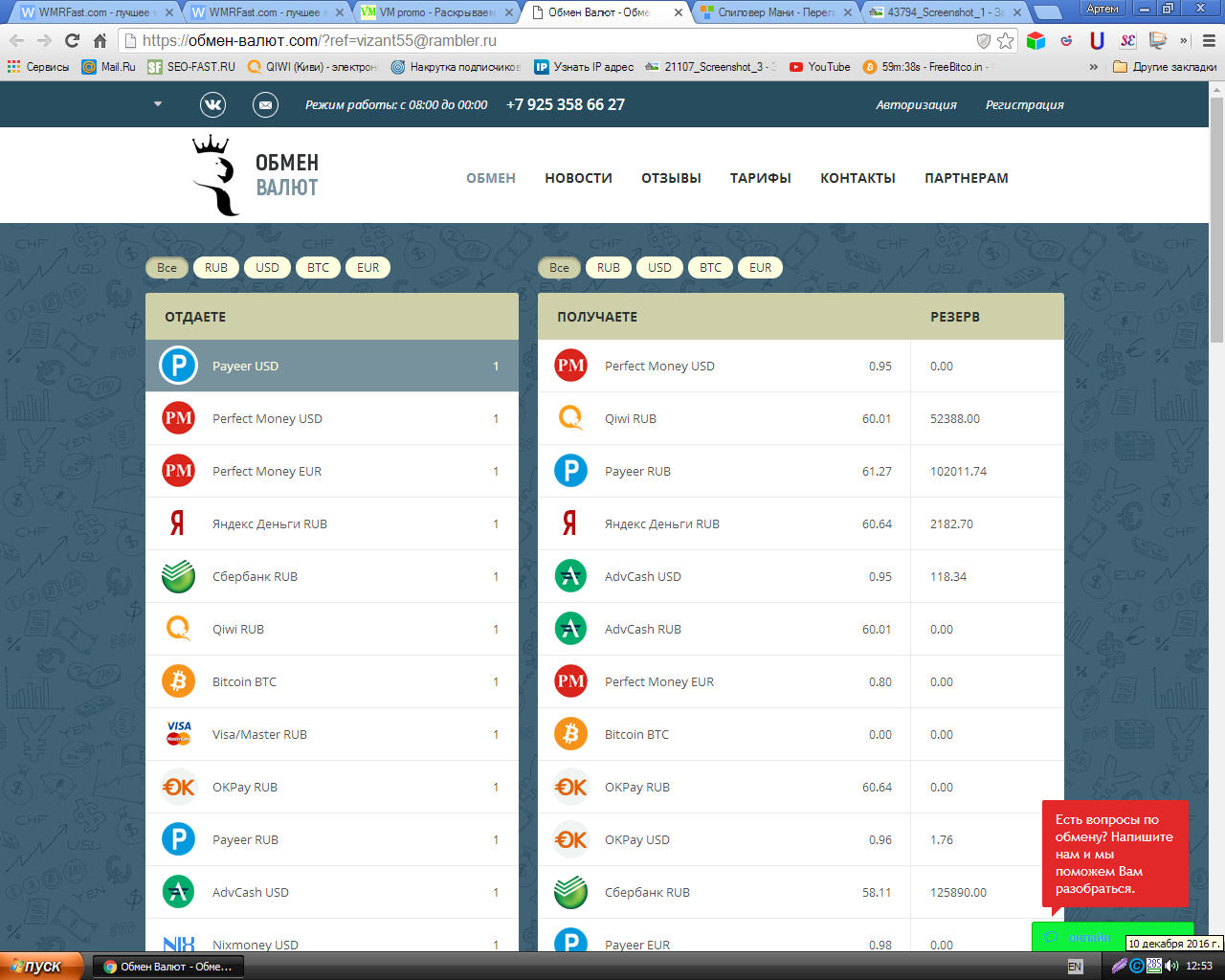Click Qiwi RUB icon in Отдаете list
The width and height of the screenshot is (1225, 980).
click(178, 629)
